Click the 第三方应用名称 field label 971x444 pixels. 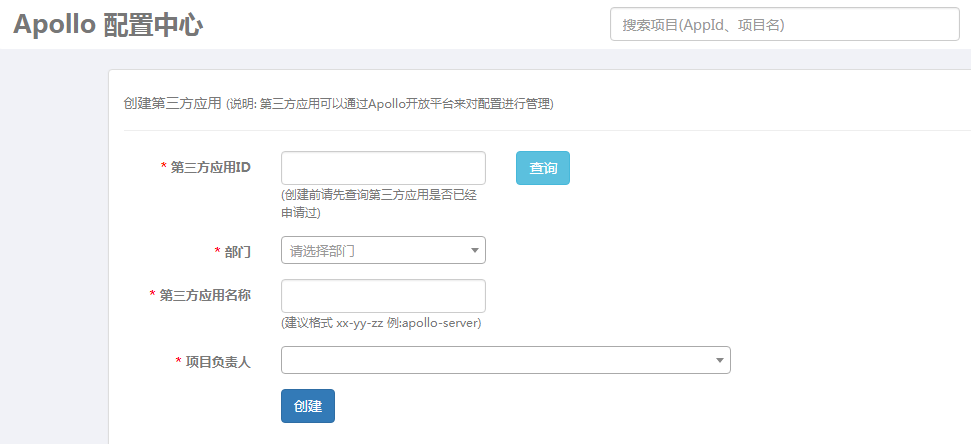point(205,295)
